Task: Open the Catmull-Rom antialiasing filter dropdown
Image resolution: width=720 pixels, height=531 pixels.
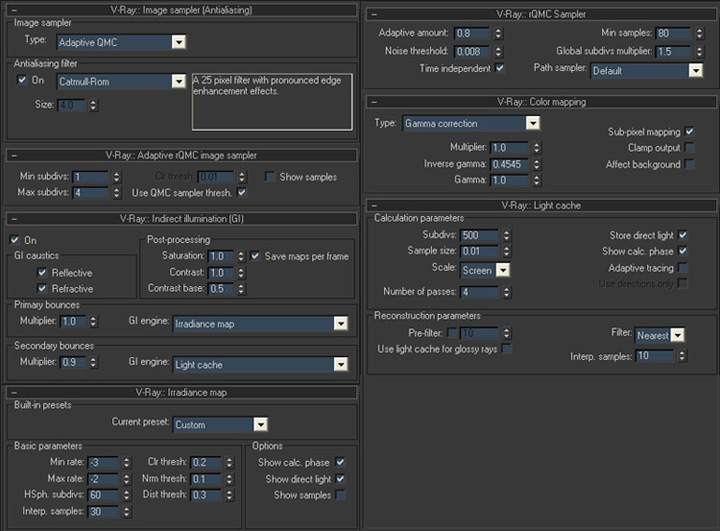Action: (178, 81)
